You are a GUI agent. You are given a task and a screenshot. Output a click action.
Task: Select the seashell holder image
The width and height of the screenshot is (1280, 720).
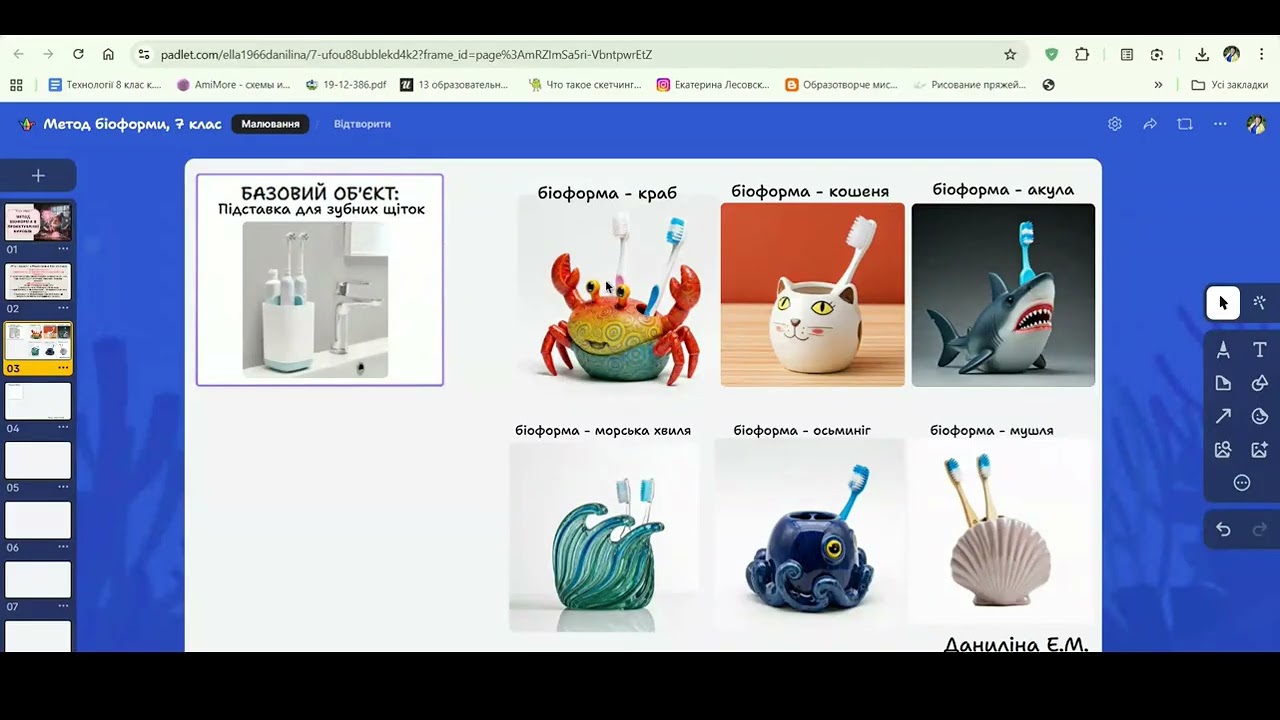click(1002, 533)
